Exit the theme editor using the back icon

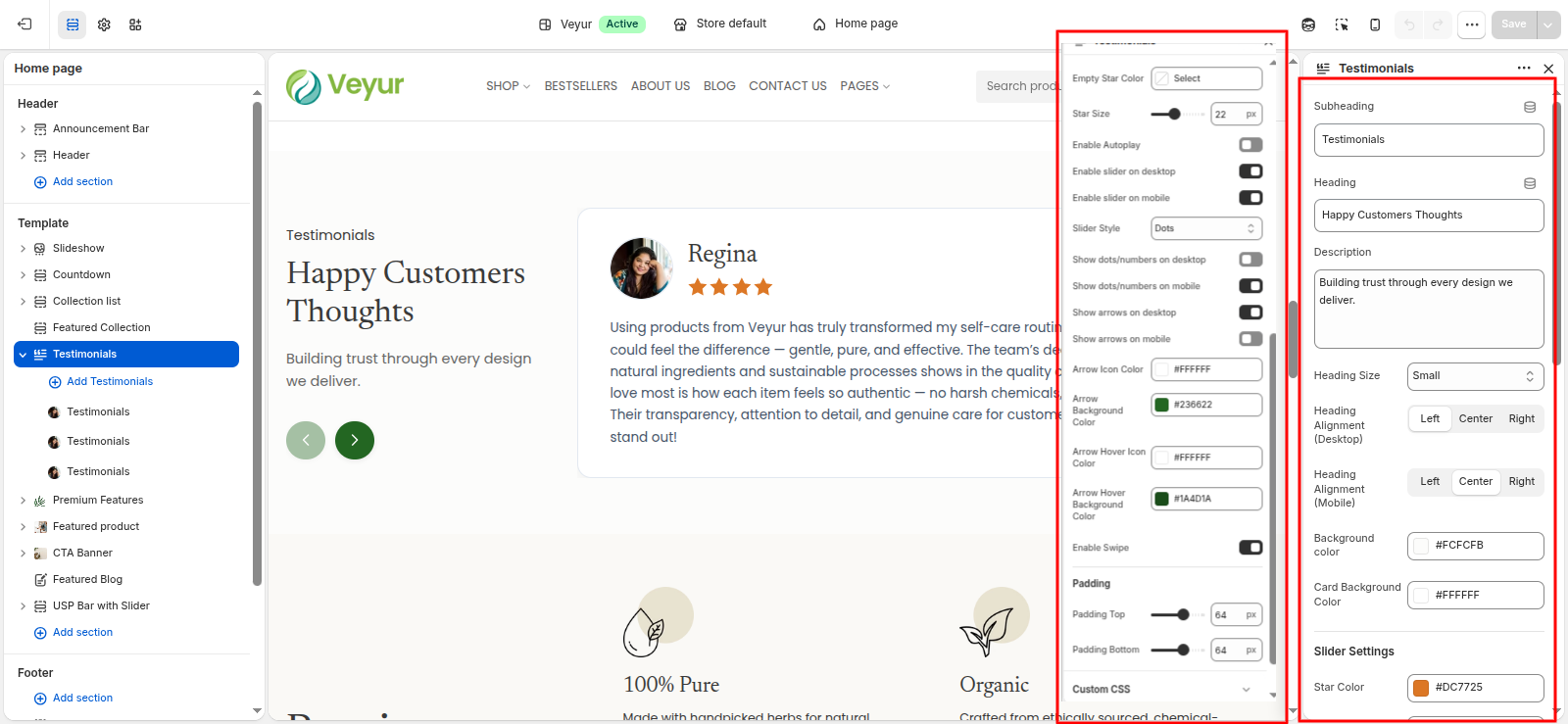click(x=25, y=24)
